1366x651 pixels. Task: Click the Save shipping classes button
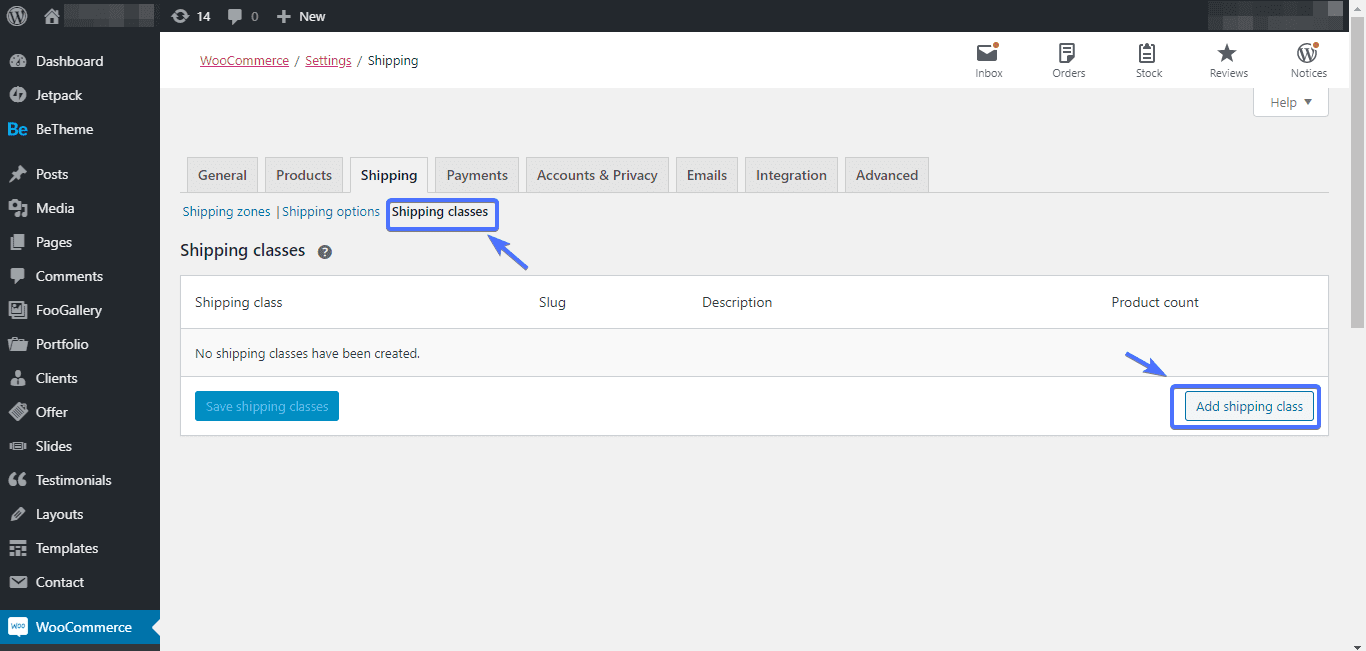point(267,406)
